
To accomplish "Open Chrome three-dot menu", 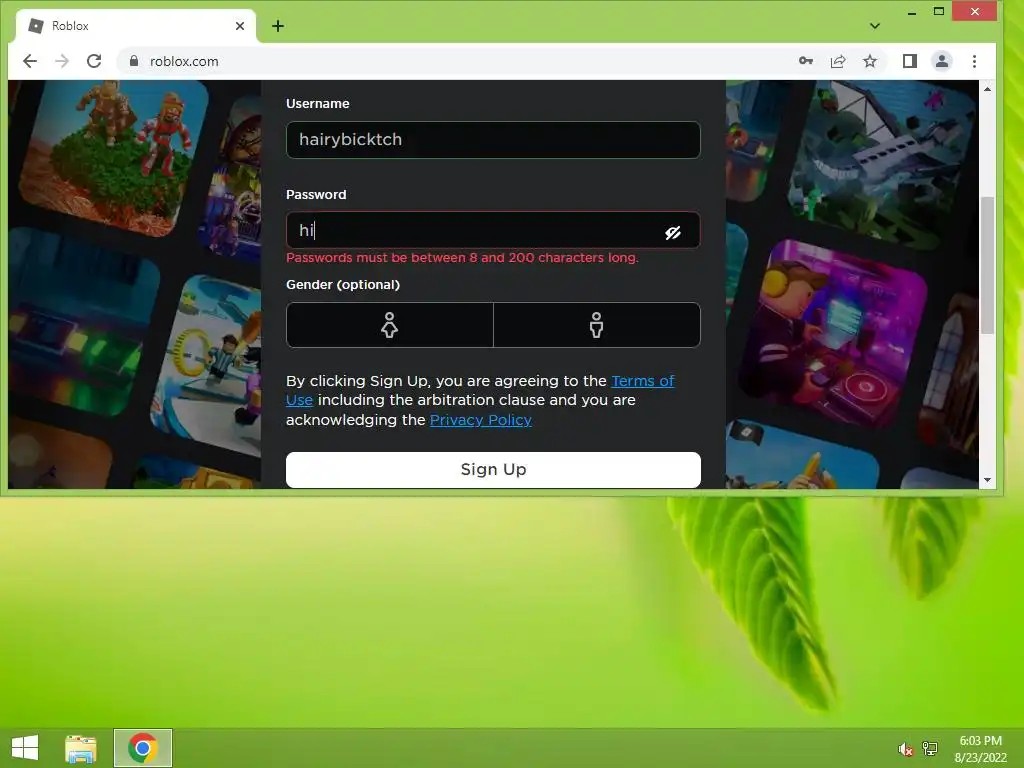I will click(x=974, y=61).
